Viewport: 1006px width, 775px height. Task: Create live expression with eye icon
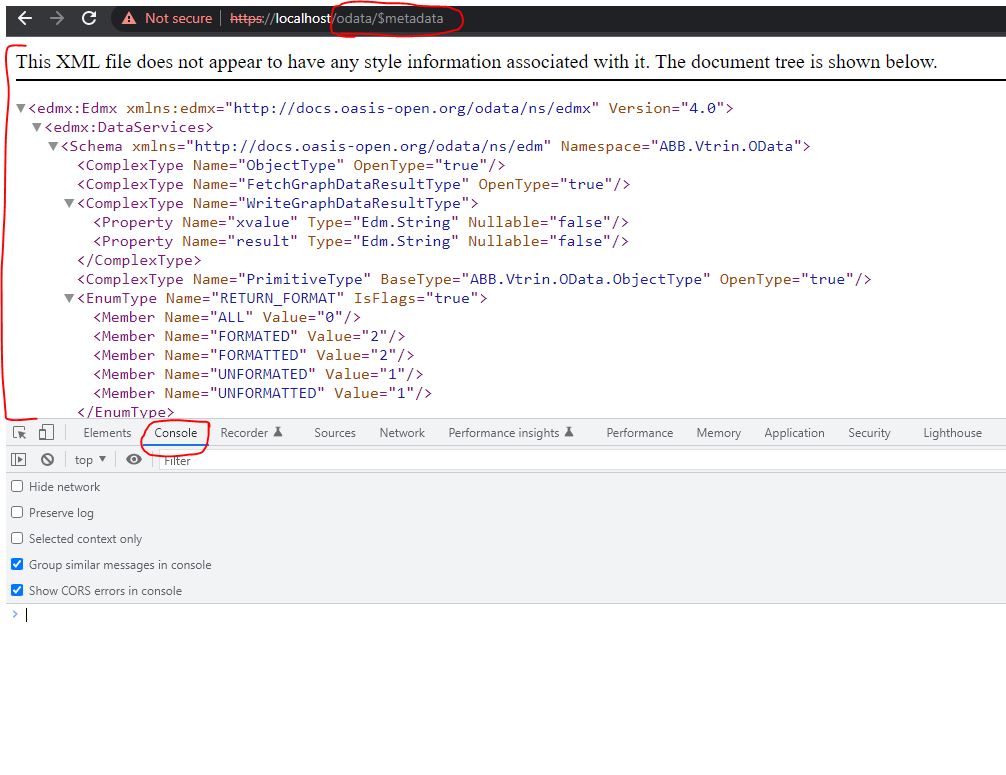133,459
